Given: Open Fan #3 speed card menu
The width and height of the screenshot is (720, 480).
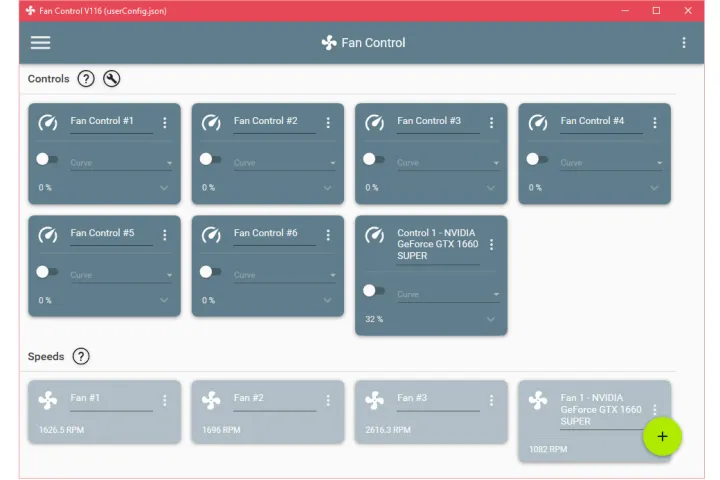Looking at the screenshot, I should pyautogui.click(x=491, y=400).
